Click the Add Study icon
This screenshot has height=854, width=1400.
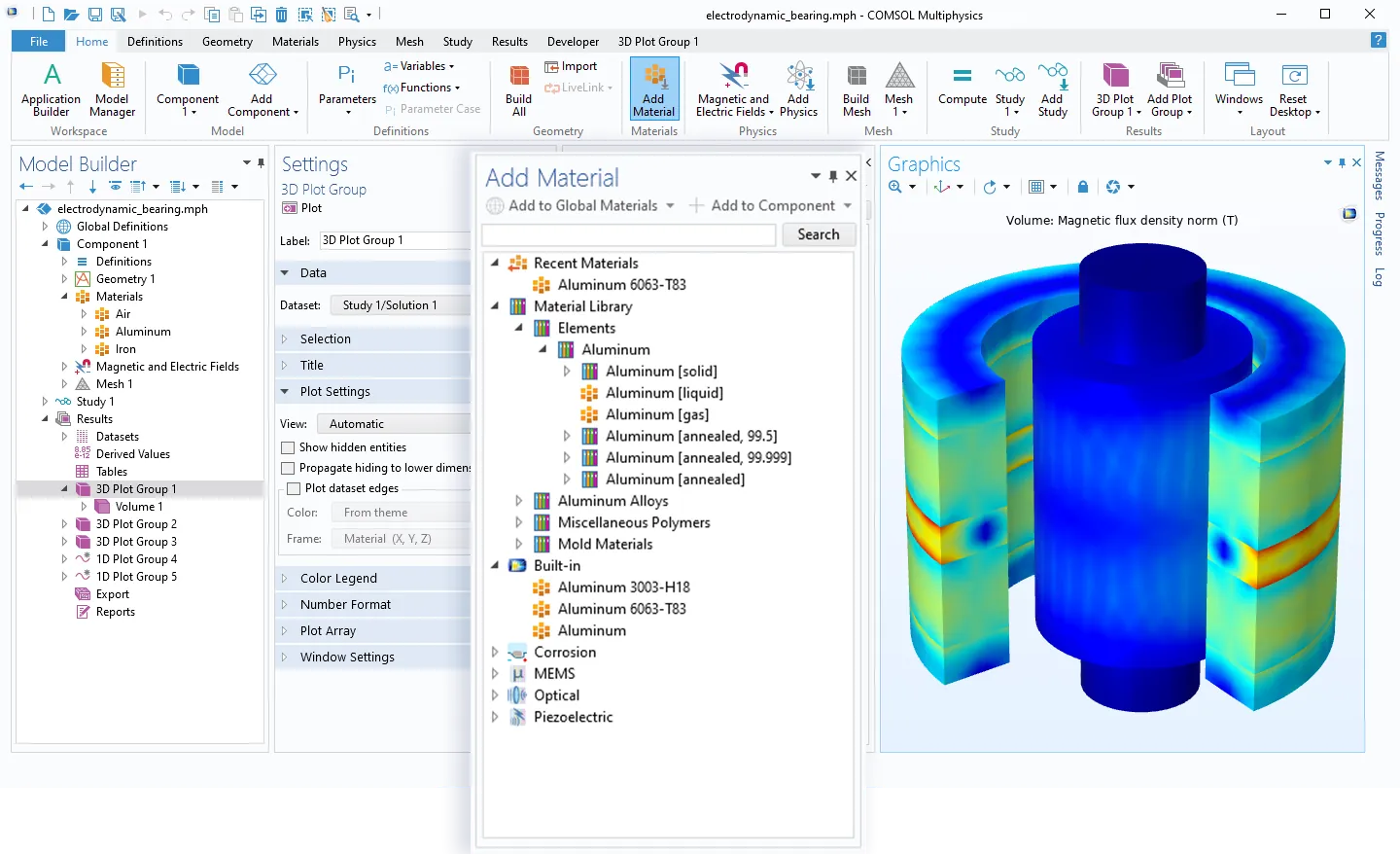[1052, 78]
